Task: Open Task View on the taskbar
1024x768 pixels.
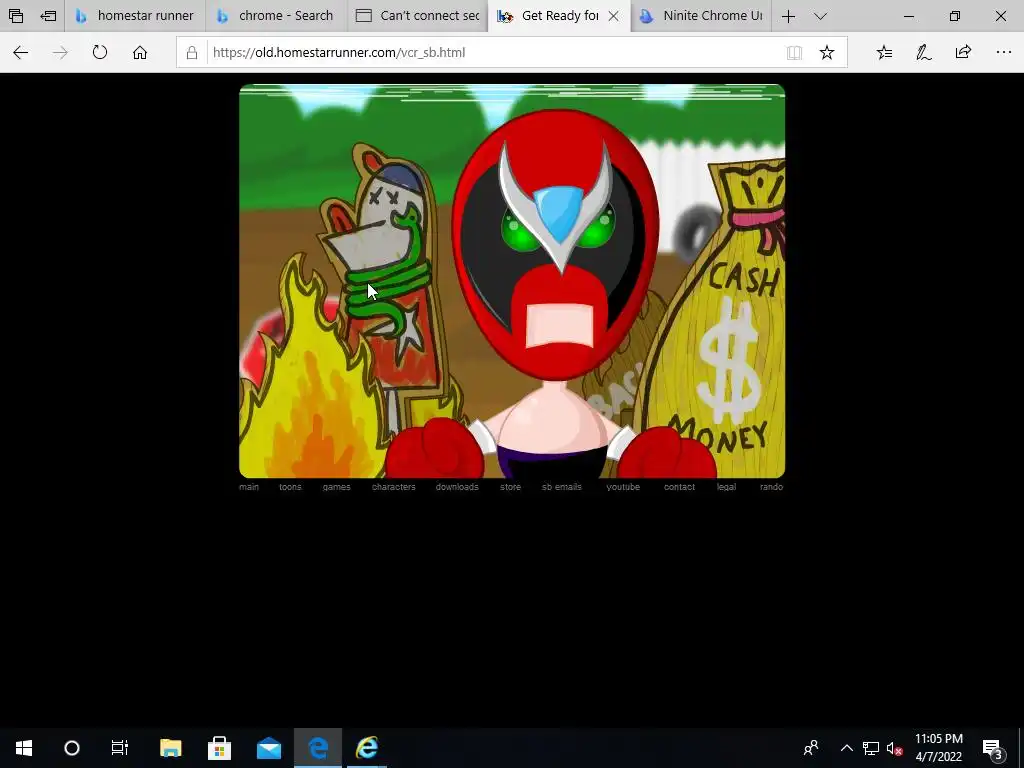Action: pyautogui.click(x=120, y=748)
